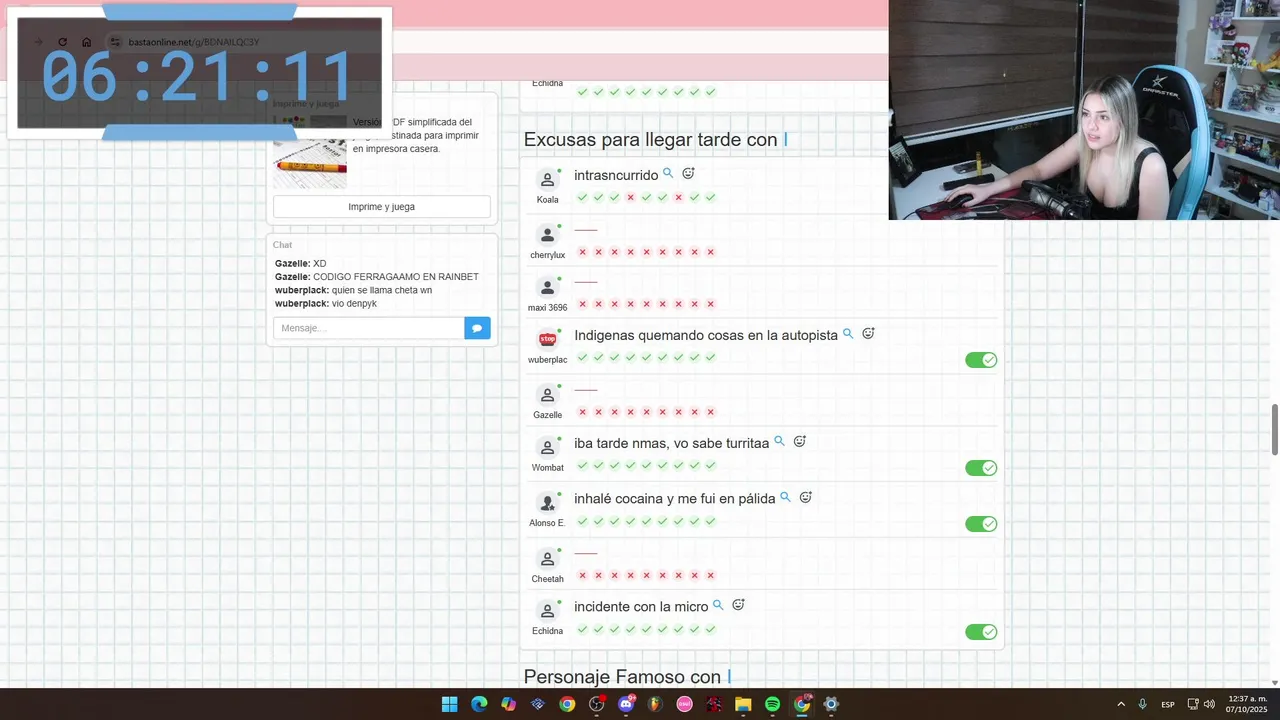Search 'Indigenas quemando cosas en la autopista' answer

(848, 333)
